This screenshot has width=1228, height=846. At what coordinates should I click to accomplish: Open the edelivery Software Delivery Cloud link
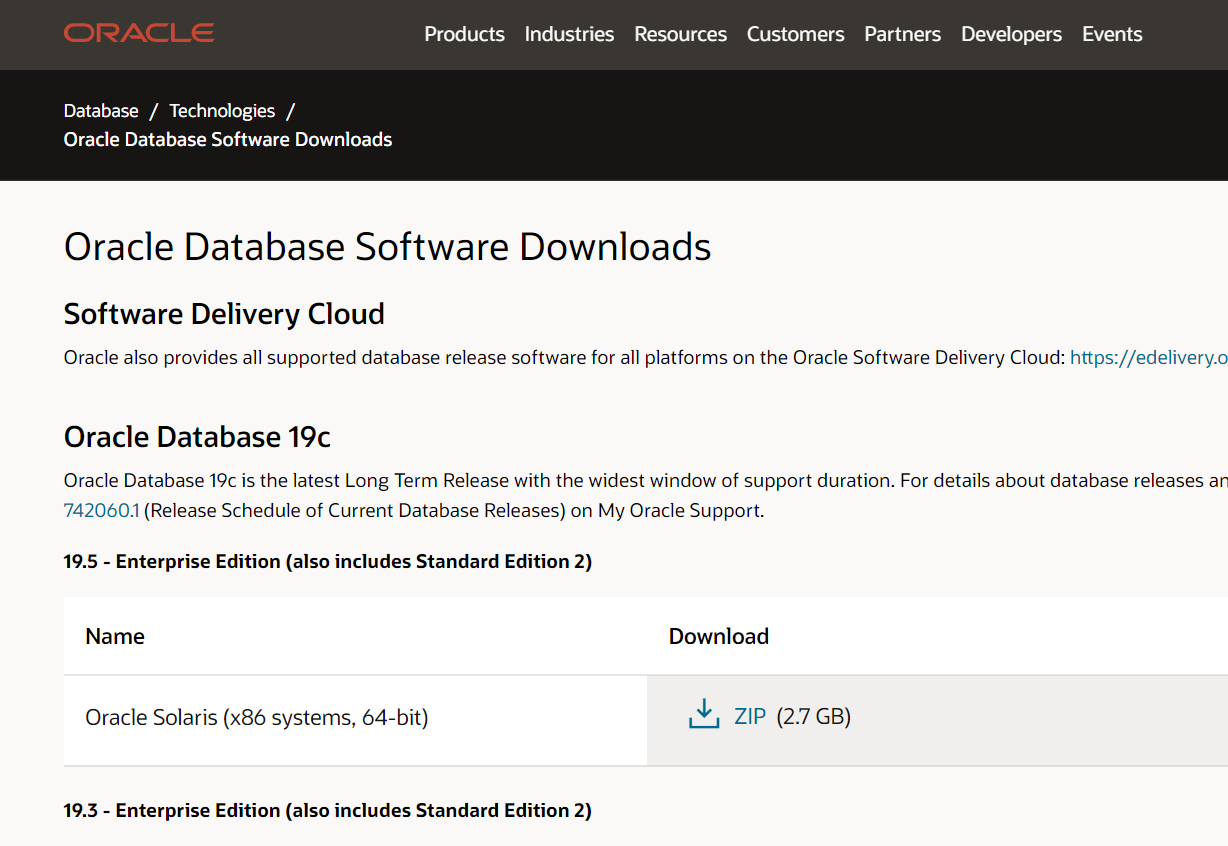pyautogui.click(x=1149, y=357)
